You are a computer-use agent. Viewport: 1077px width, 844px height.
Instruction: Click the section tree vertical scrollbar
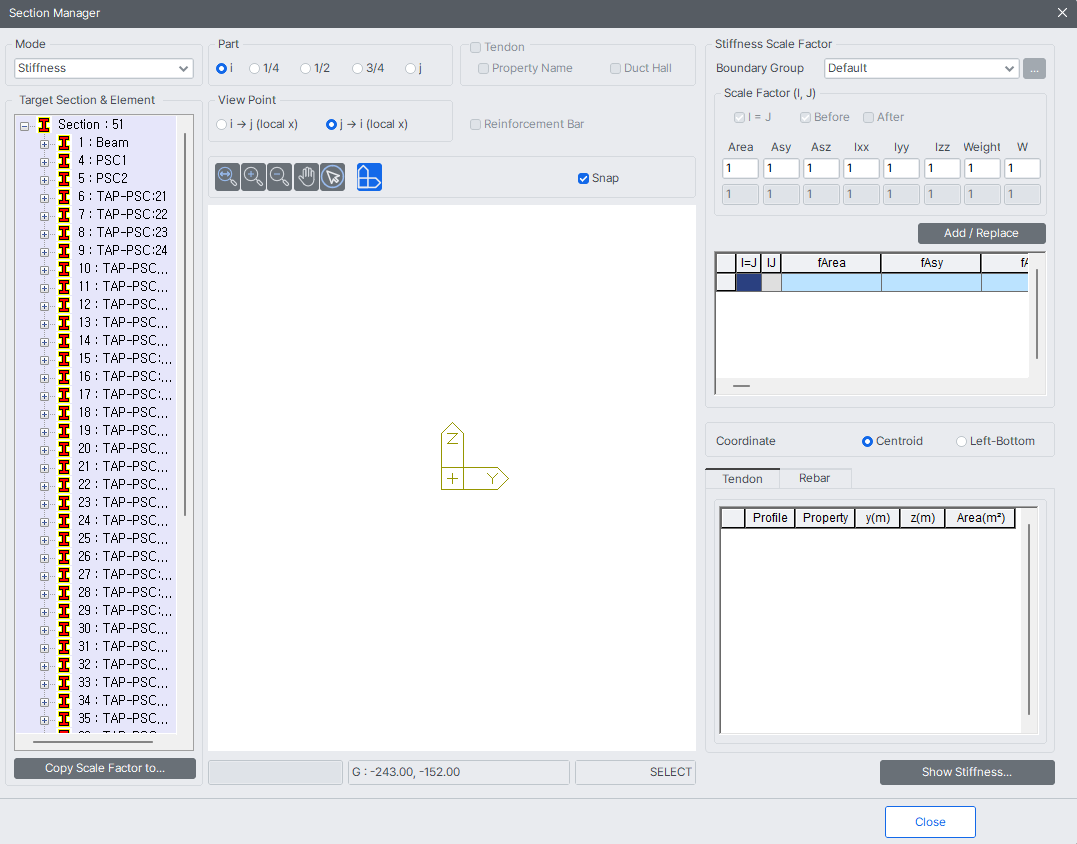pos(185,325)
